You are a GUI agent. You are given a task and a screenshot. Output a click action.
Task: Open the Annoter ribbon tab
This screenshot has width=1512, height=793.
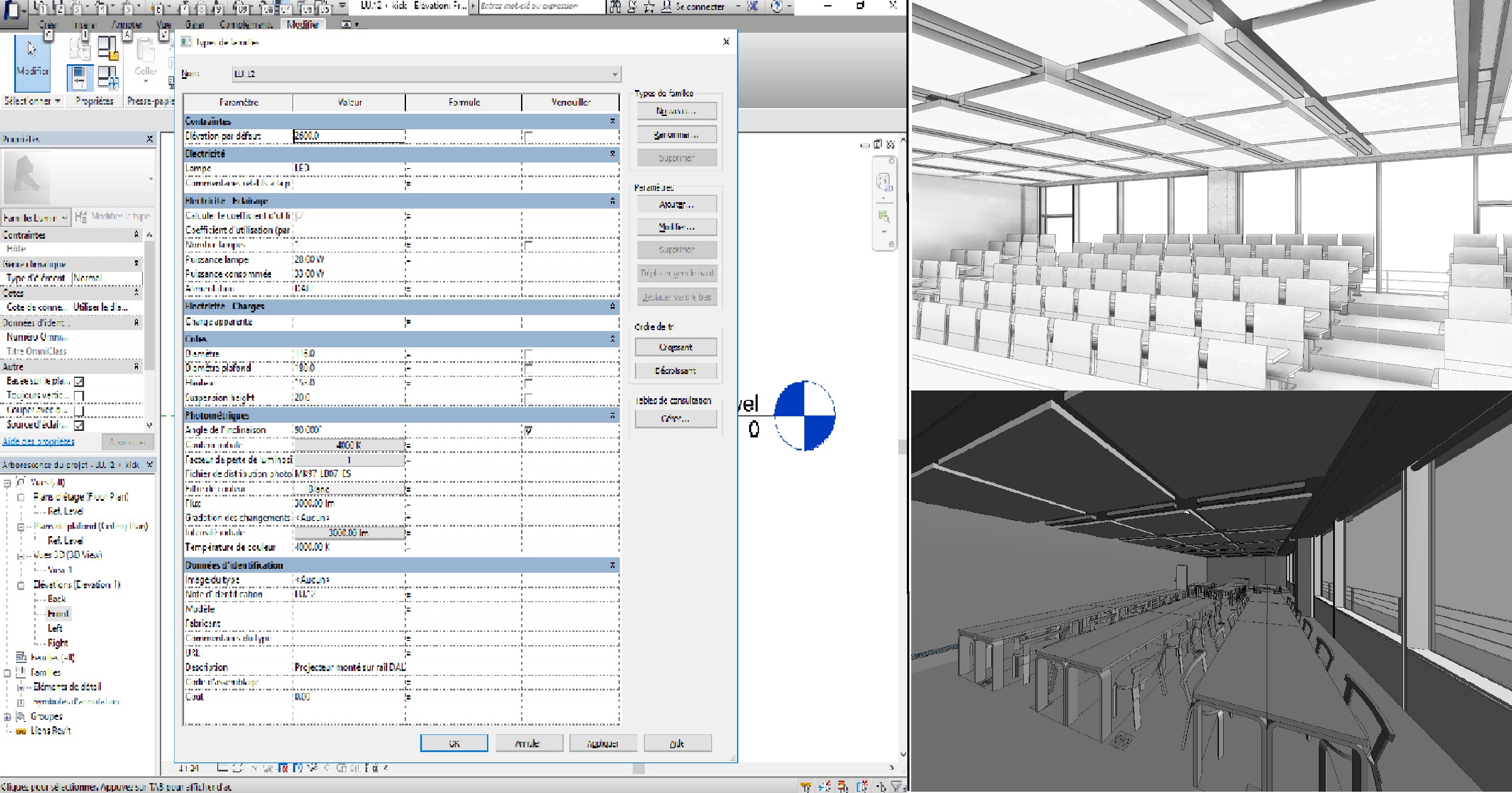point(127,25)
